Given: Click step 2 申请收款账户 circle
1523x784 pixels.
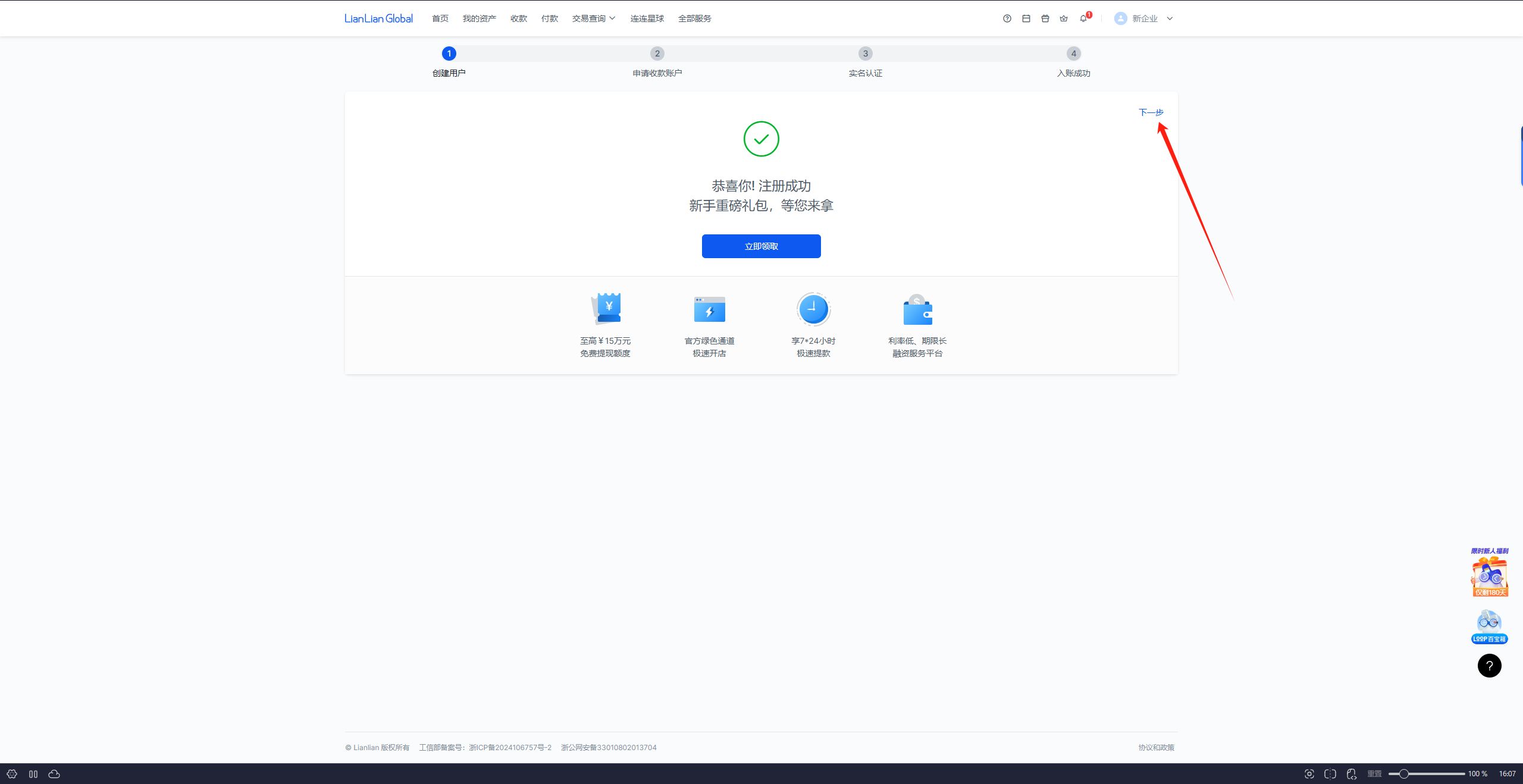Looking at the screenshot, I should [657, 54].
